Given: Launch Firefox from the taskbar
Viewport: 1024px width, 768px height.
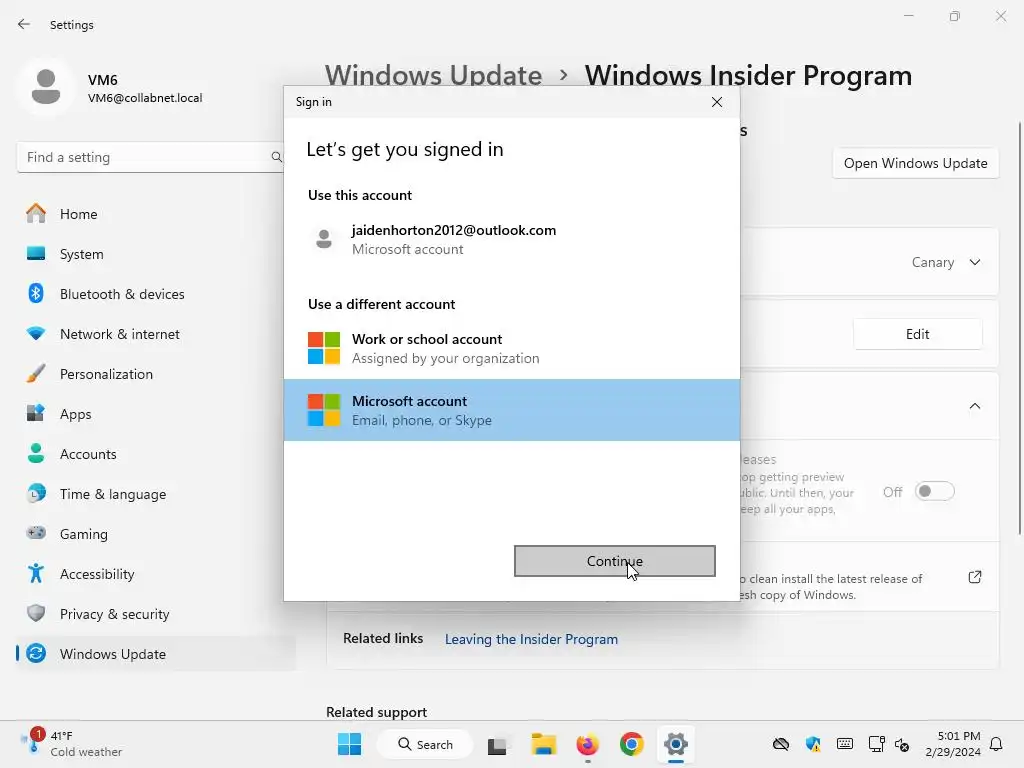Looking at the screenshot, I should (x=587, y=744).
